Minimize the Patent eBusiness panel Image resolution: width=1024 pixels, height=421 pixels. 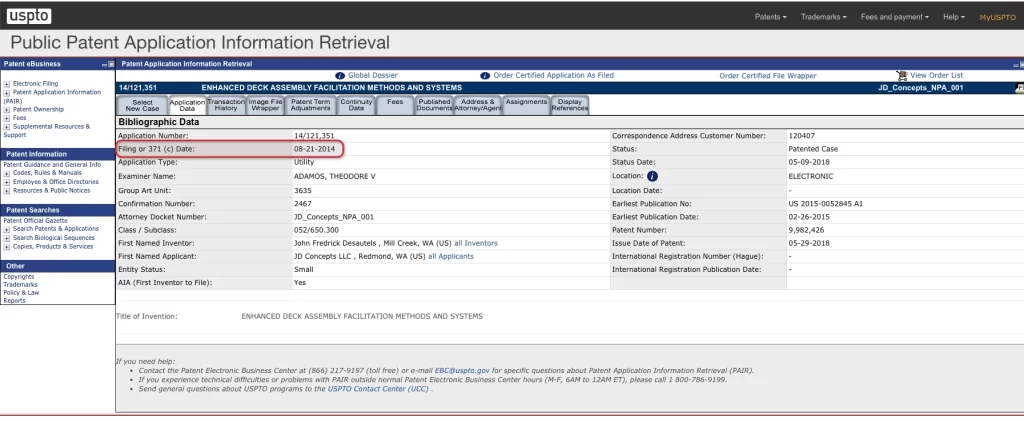click(104, 65)
